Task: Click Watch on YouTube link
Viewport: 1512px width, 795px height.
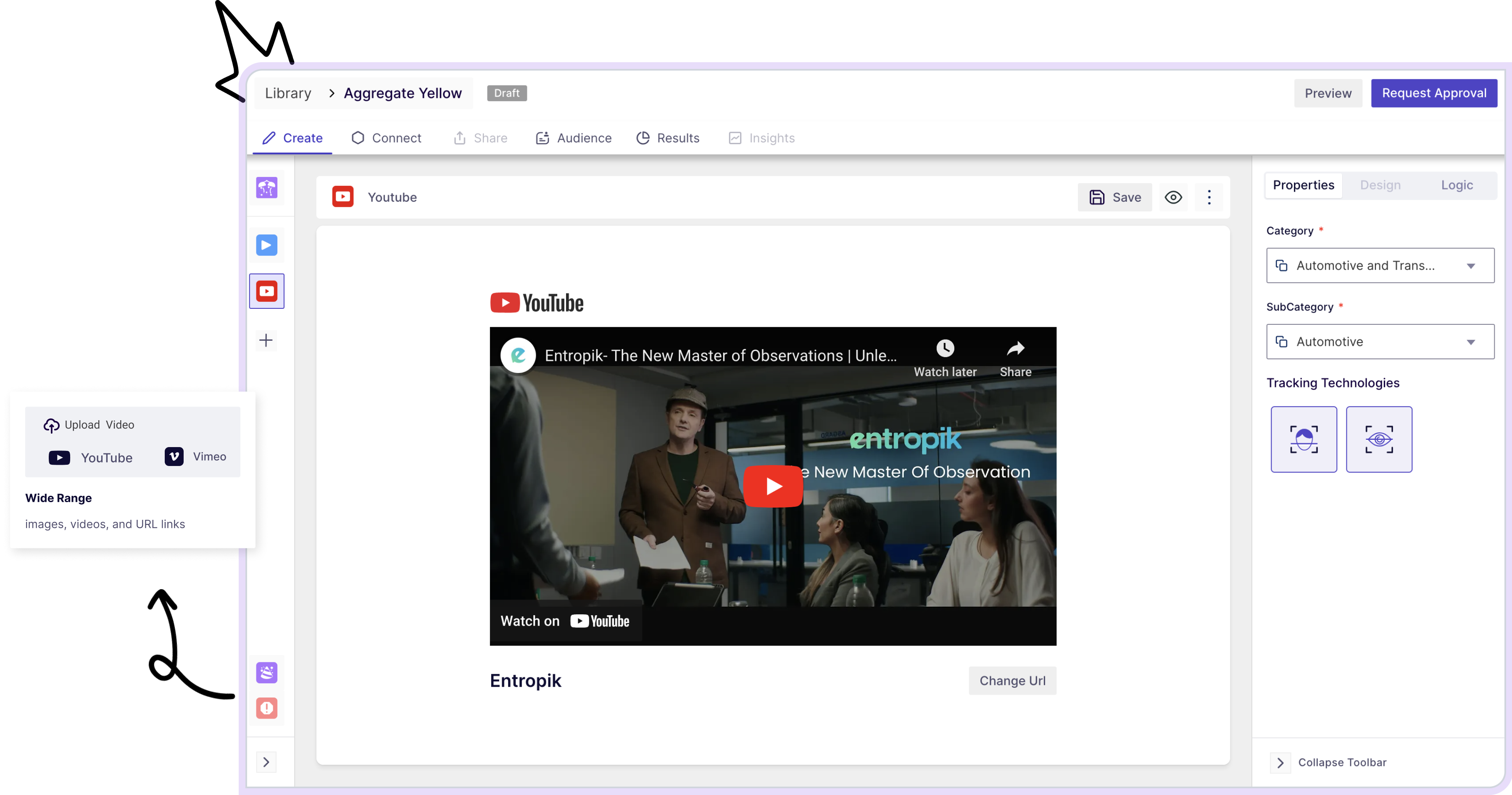Action: tap(565, 621)
